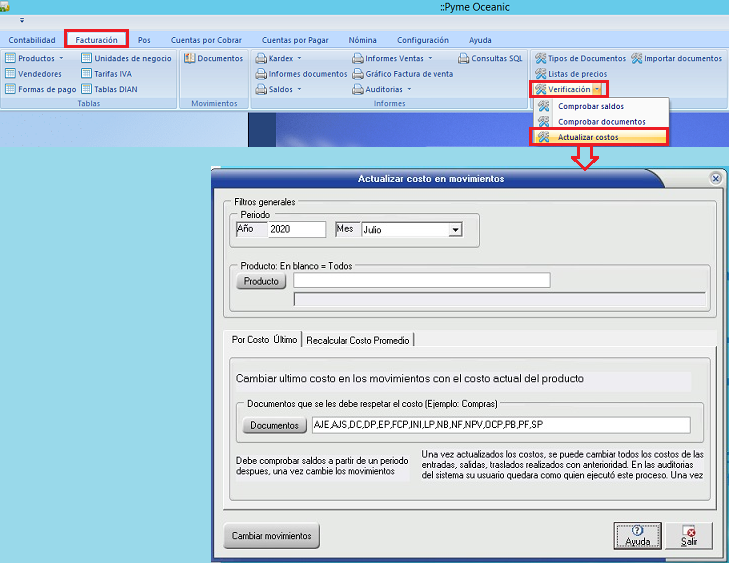Screen dimensions: 729x563
Task: Open the Contabilidad ribbon tab
Action: tap(32, 40)
